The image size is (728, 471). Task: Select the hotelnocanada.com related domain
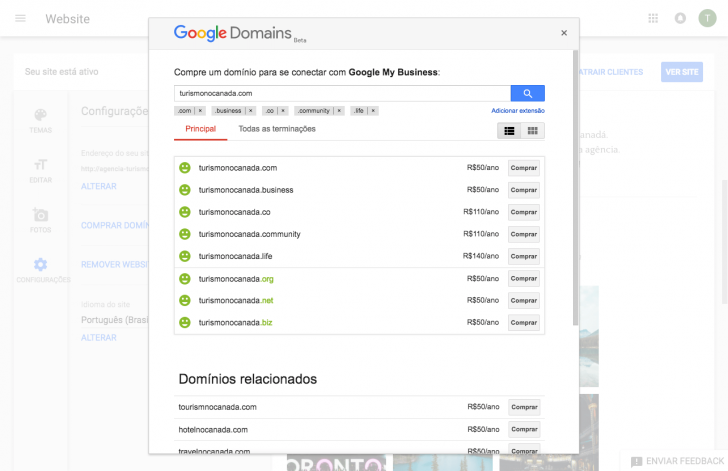coord(213,430)
